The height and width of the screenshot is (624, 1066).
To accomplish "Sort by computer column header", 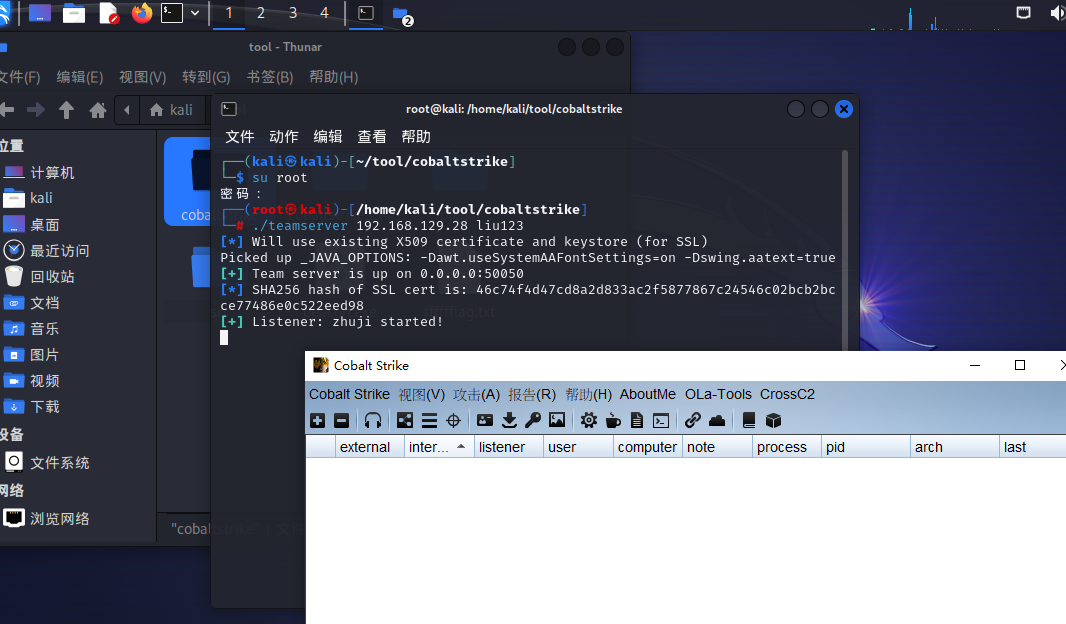I will click(647, 447).
